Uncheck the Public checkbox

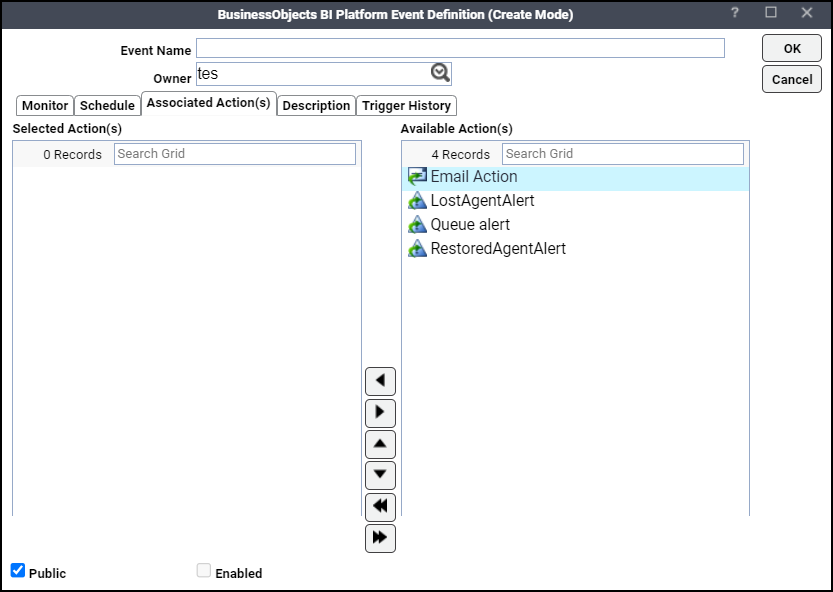[18, 570]
